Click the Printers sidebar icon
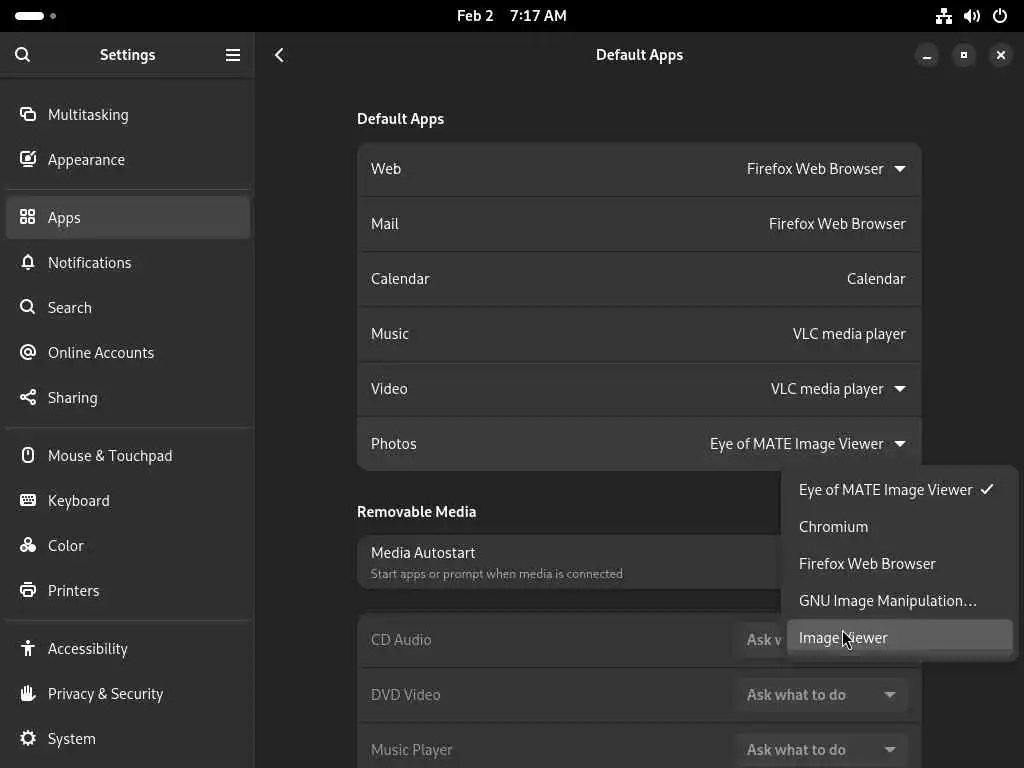This screenshot has height=768, width=1024. [x=28, y=590]
